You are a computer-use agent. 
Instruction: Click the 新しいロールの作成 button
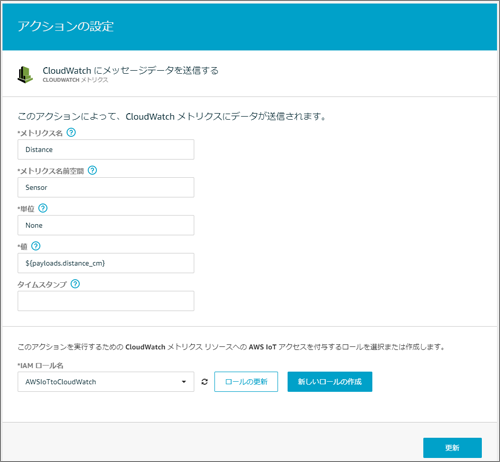tap(330, 382)
